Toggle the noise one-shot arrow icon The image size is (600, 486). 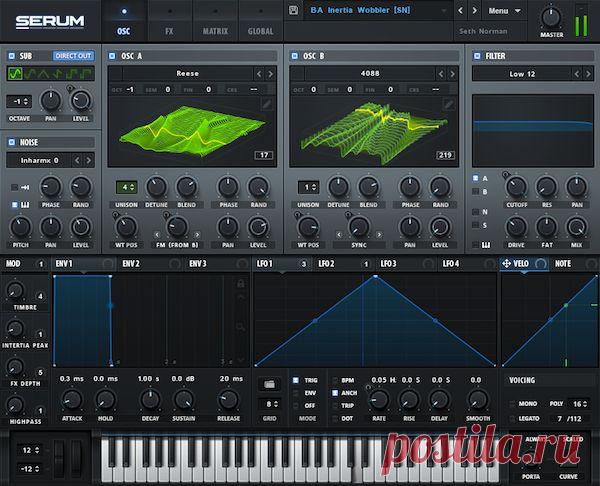point(25,187)
